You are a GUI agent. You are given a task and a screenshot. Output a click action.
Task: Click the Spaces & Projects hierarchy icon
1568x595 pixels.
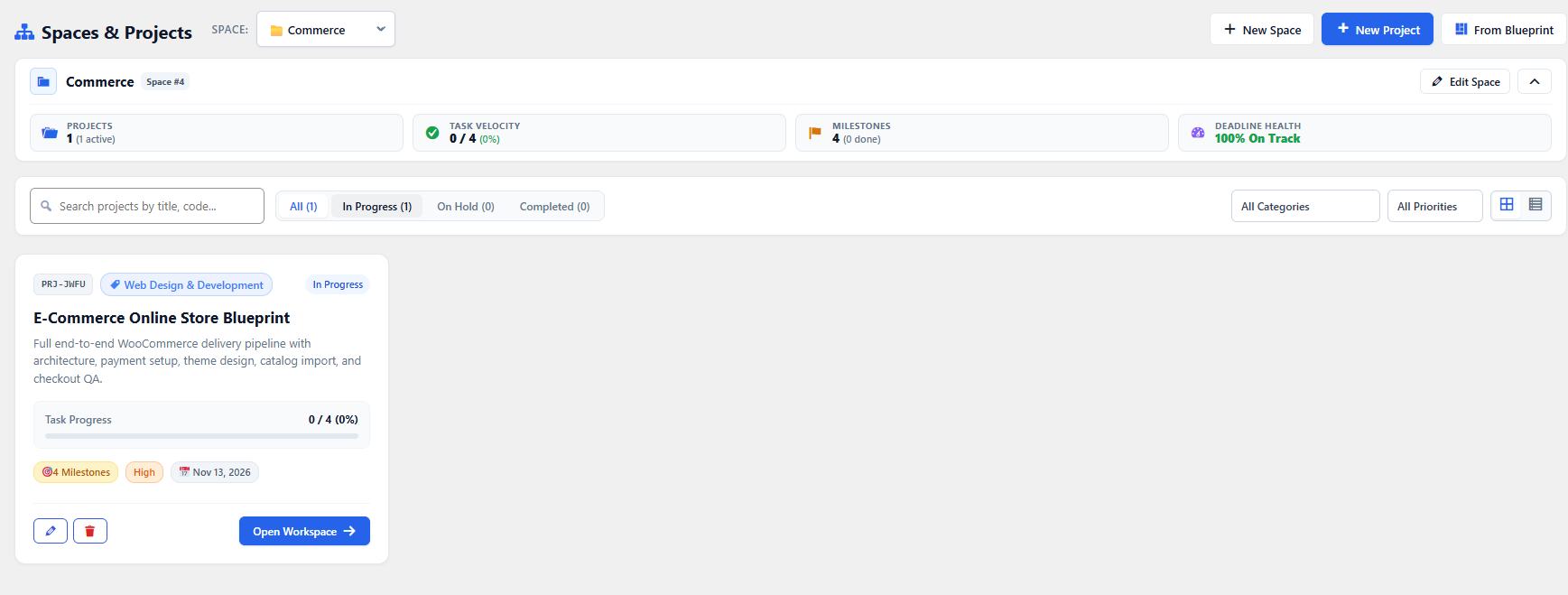[24, 33]
